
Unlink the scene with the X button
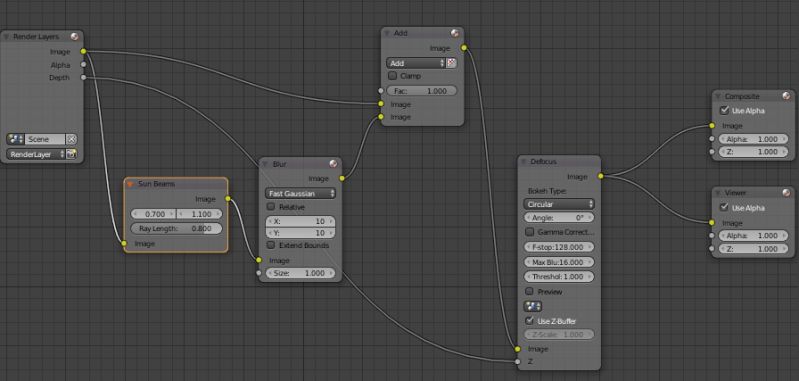pyautogui.click(x=71, y=139)
